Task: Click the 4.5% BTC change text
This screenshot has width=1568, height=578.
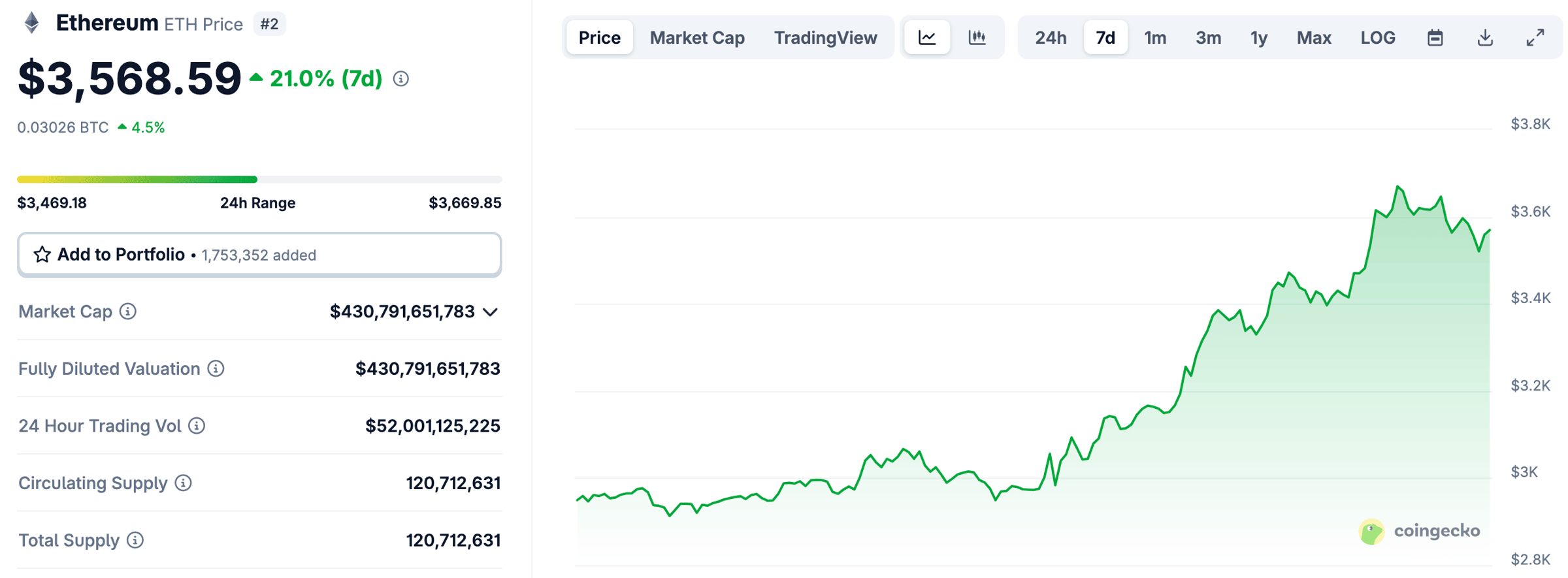Action: [x=148, y=127]
